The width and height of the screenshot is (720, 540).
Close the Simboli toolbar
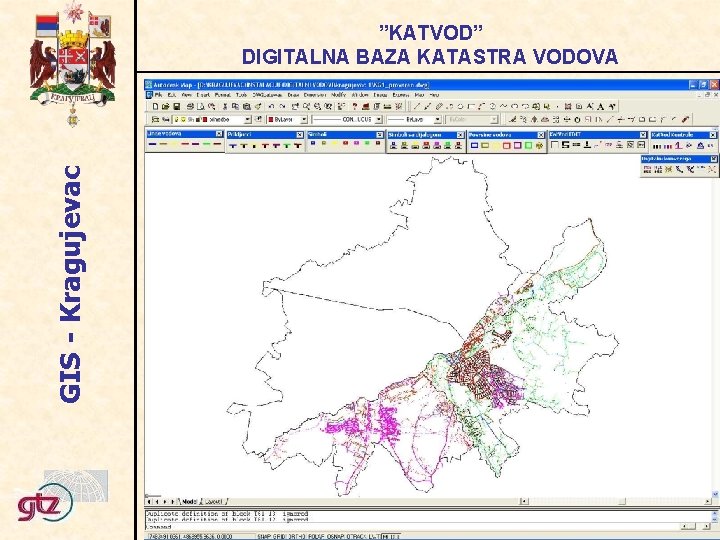point(380,135)
